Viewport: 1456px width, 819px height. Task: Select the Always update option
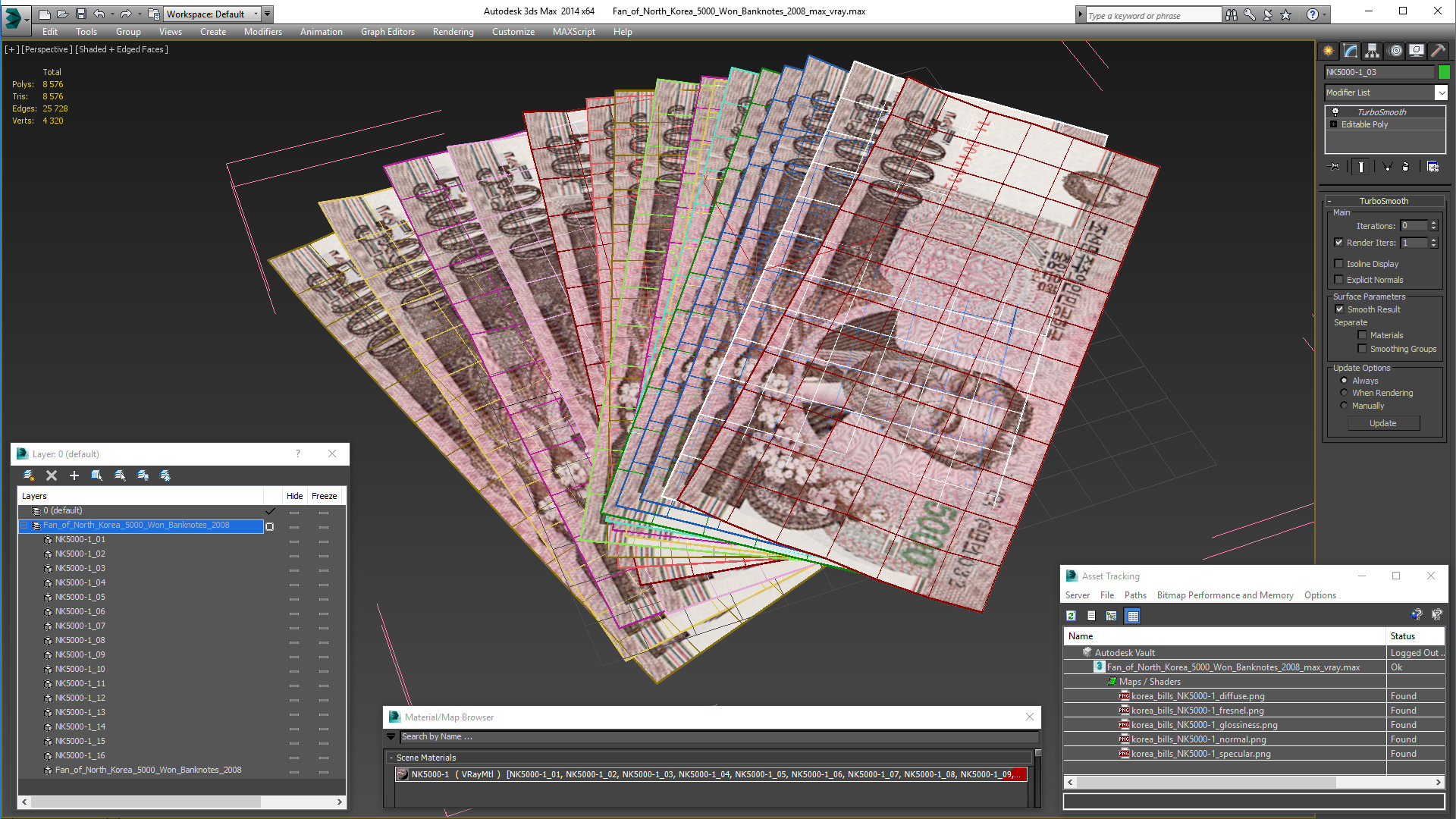click(1344, 381)
